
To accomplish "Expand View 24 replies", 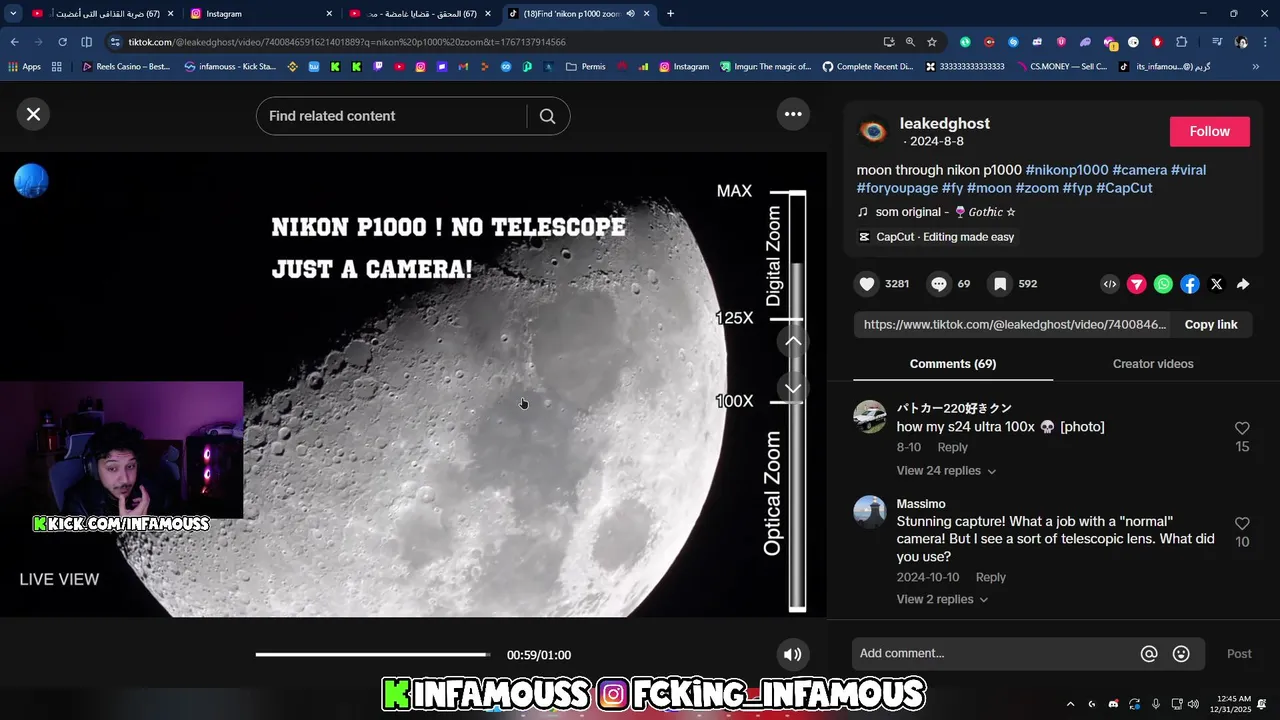I will point(946,471).
